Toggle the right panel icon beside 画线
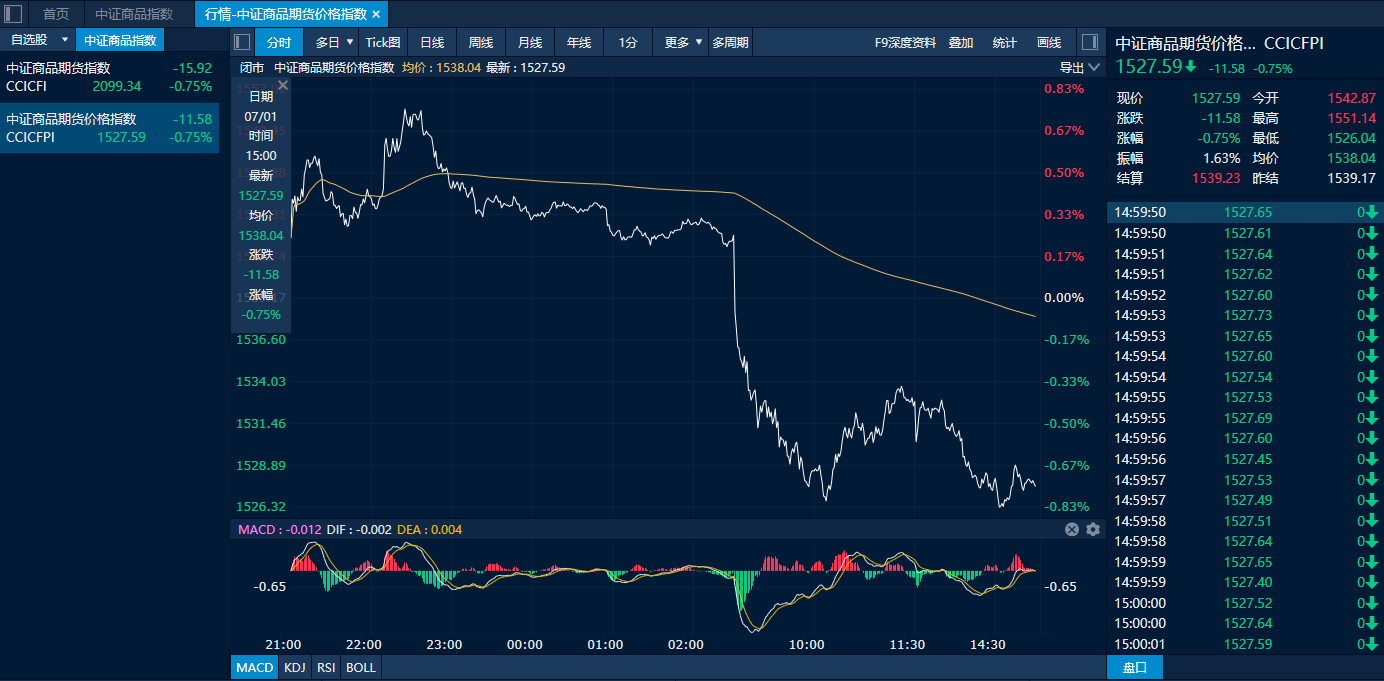This screenshot has width=1384, height=681. point(1090,42)
